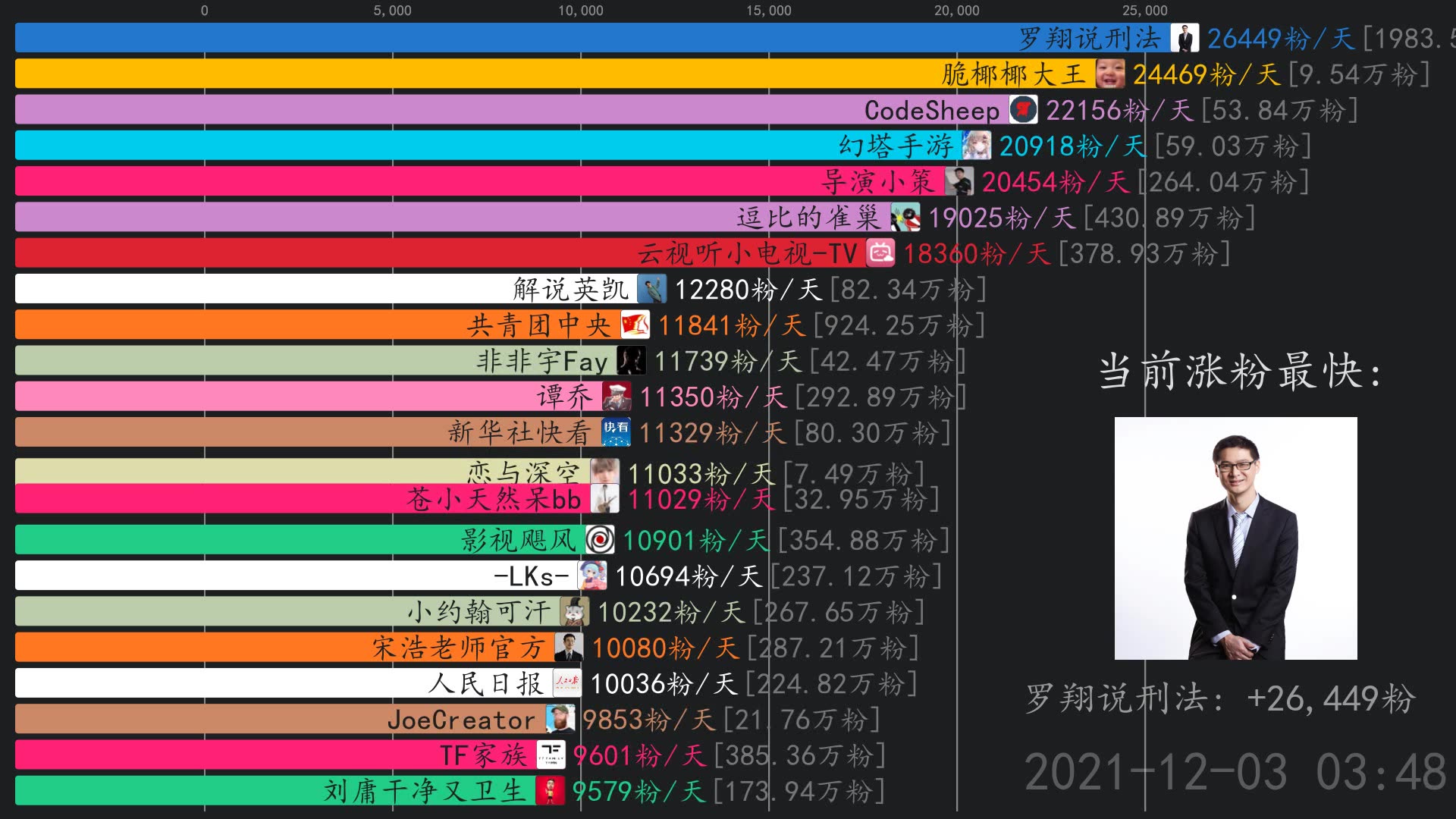Image resolution: width=1456 pixels, height=819 pixels.
Task: Click the 云视听小电视-TV pink TV icon
Action: (880, 253)
